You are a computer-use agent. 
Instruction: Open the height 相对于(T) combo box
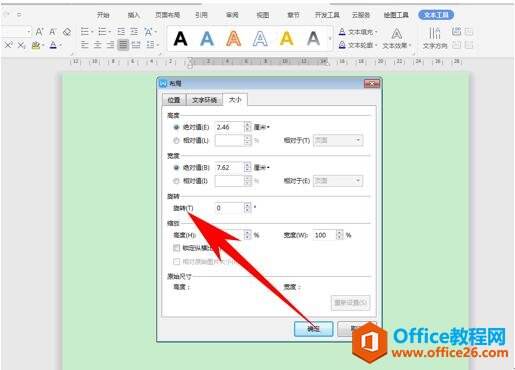[338, 140]
